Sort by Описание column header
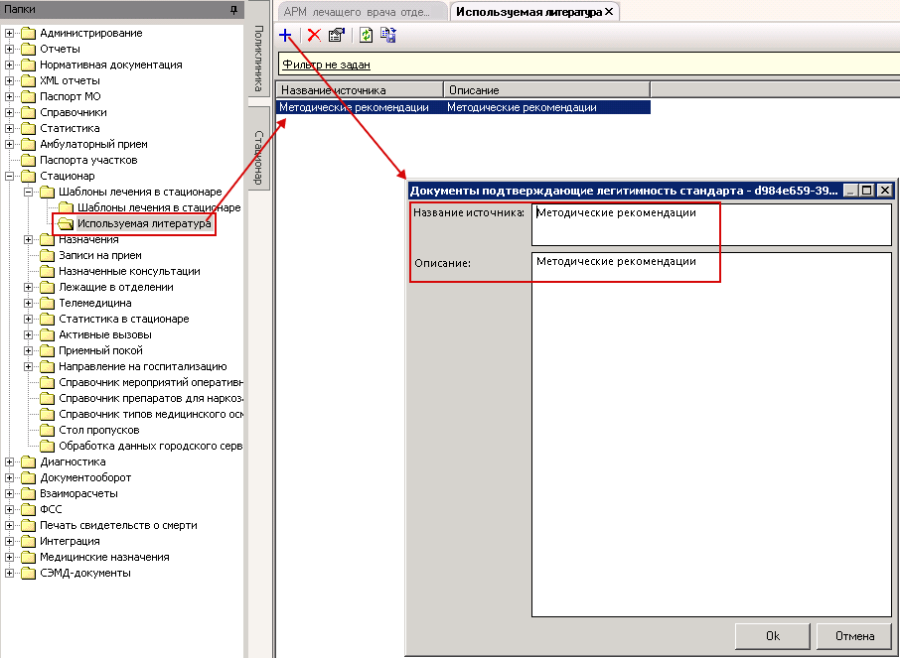The image size is (900, 658). point(546,90)
